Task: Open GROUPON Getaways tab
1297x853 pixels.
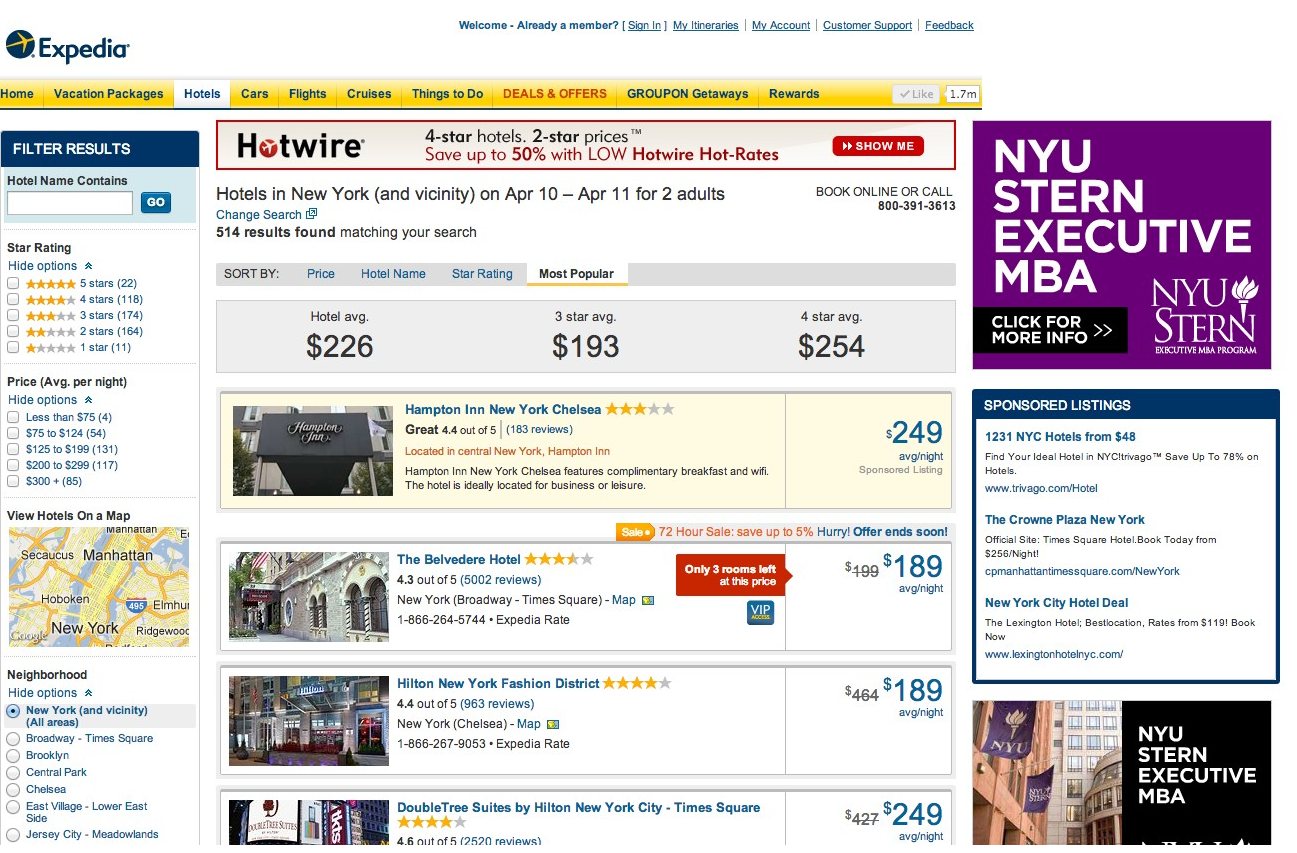Action: [x=688, y=94]
